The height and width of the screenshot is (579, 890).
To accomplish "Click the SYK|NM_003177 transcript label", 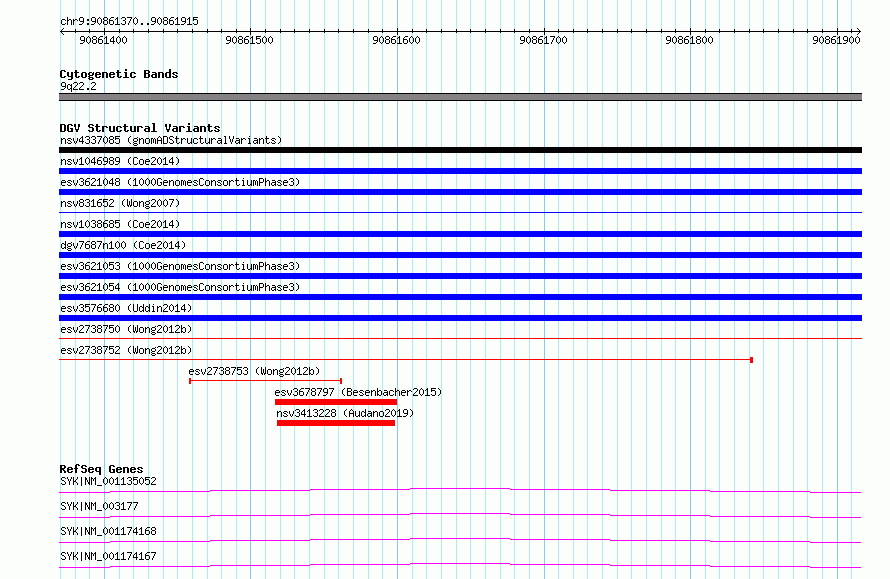I will point(99,506).
